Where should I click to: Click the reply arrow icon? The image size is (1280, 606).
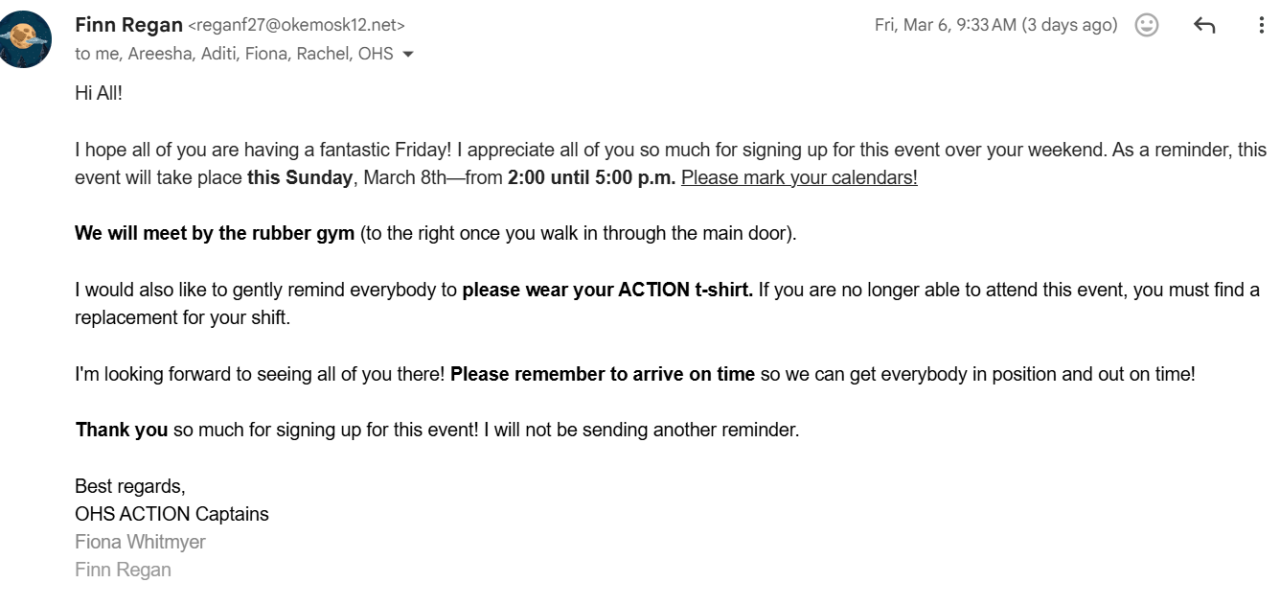click(x=1204, y=27)
